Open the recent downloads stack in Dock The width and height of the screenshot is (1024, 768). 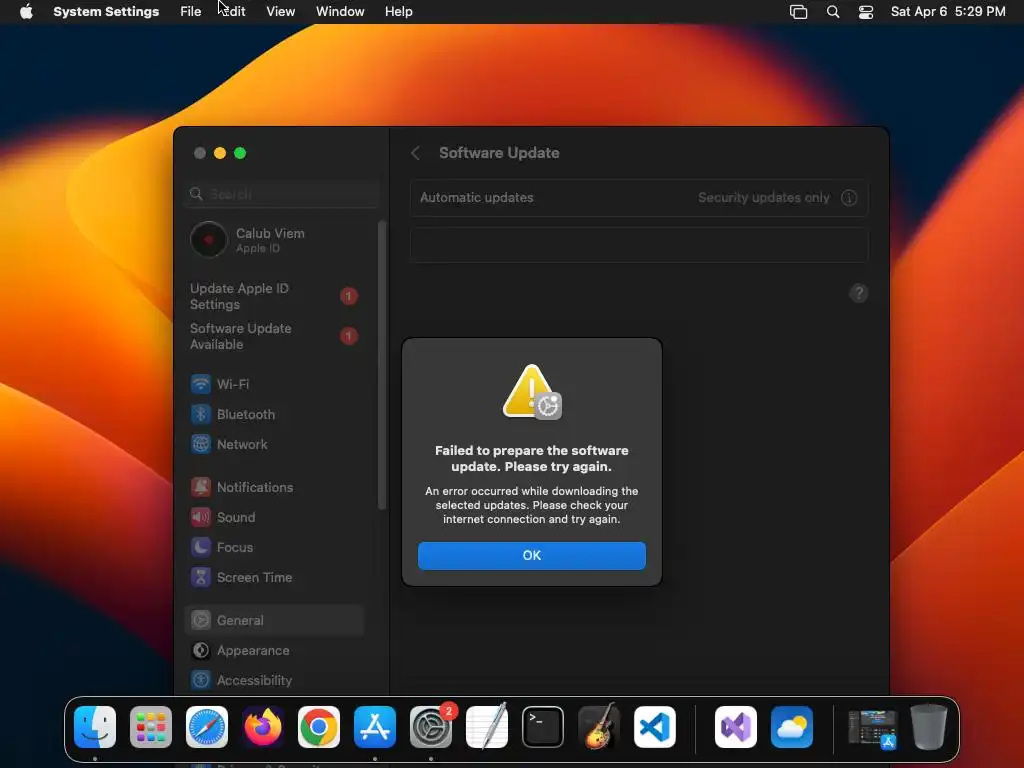(872, 728)
